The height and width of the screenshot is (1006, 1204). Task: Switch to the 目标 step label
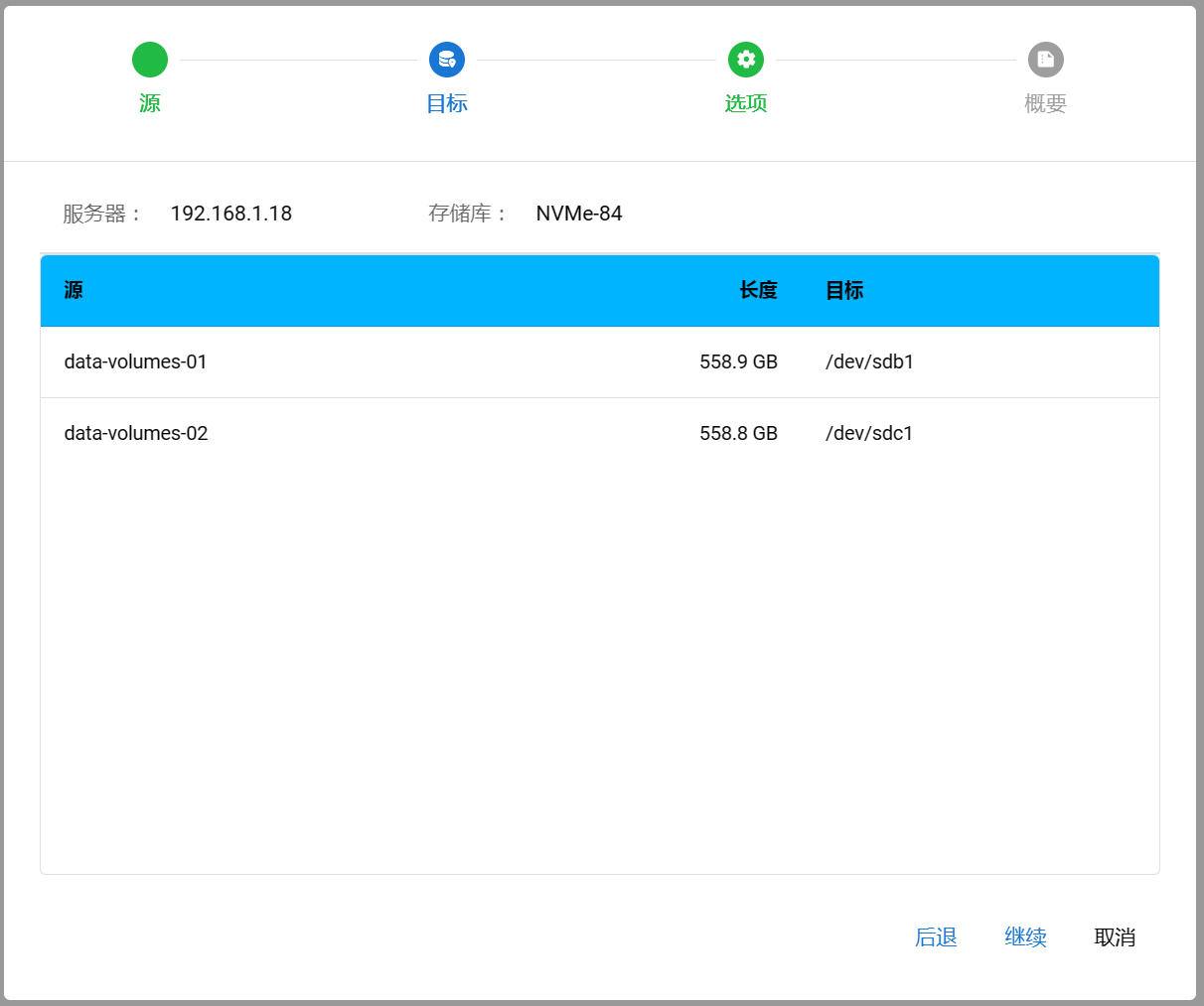click(447, 103)
